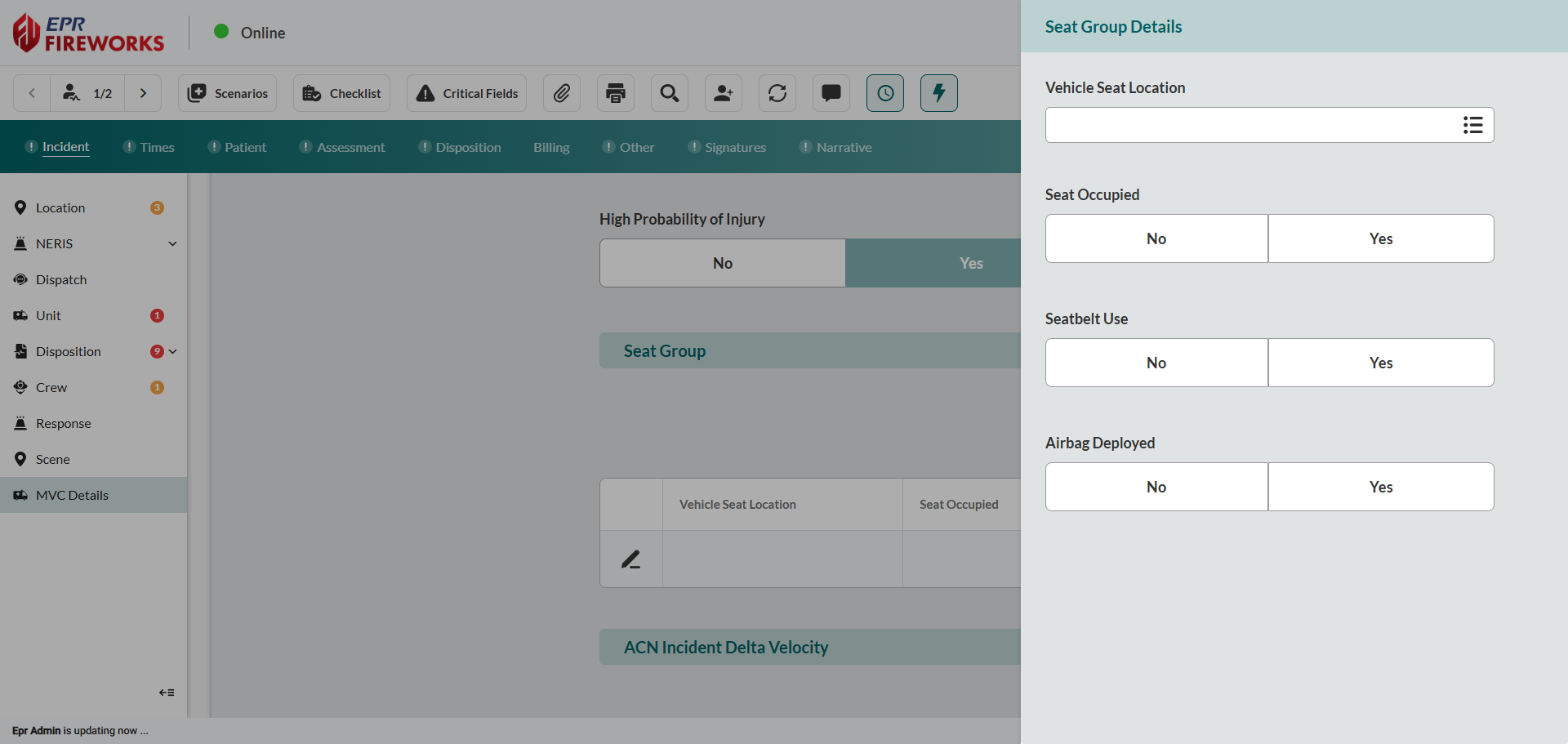Set Seatbelt Use to No

(1156, 363)
